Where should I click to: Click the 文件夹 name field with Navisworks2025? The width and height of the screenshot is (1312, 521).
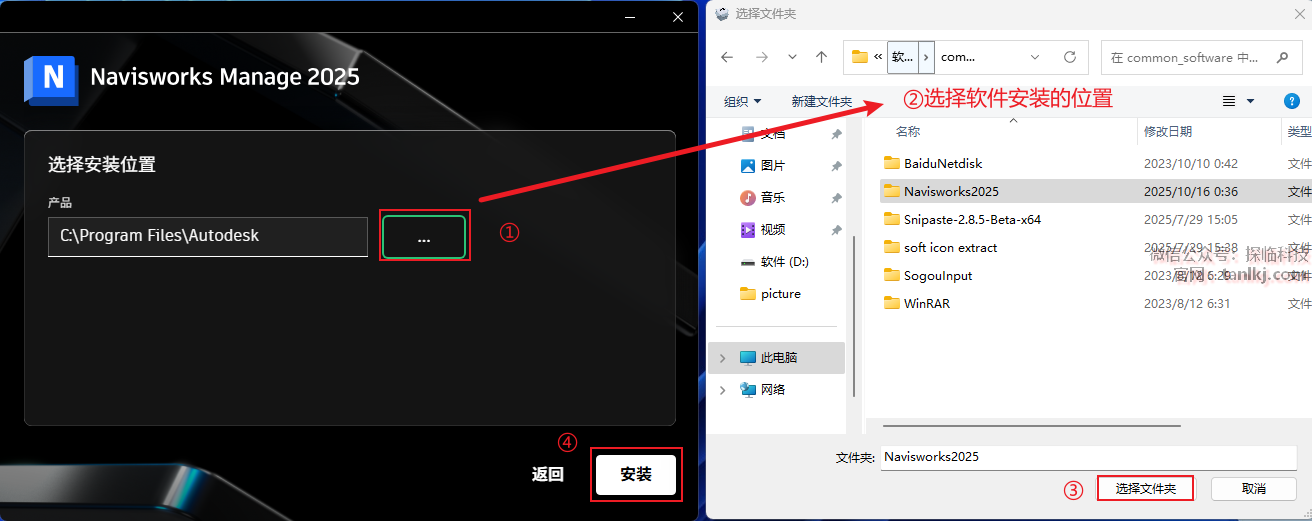pyautogui.click(x=1089, y=456)
